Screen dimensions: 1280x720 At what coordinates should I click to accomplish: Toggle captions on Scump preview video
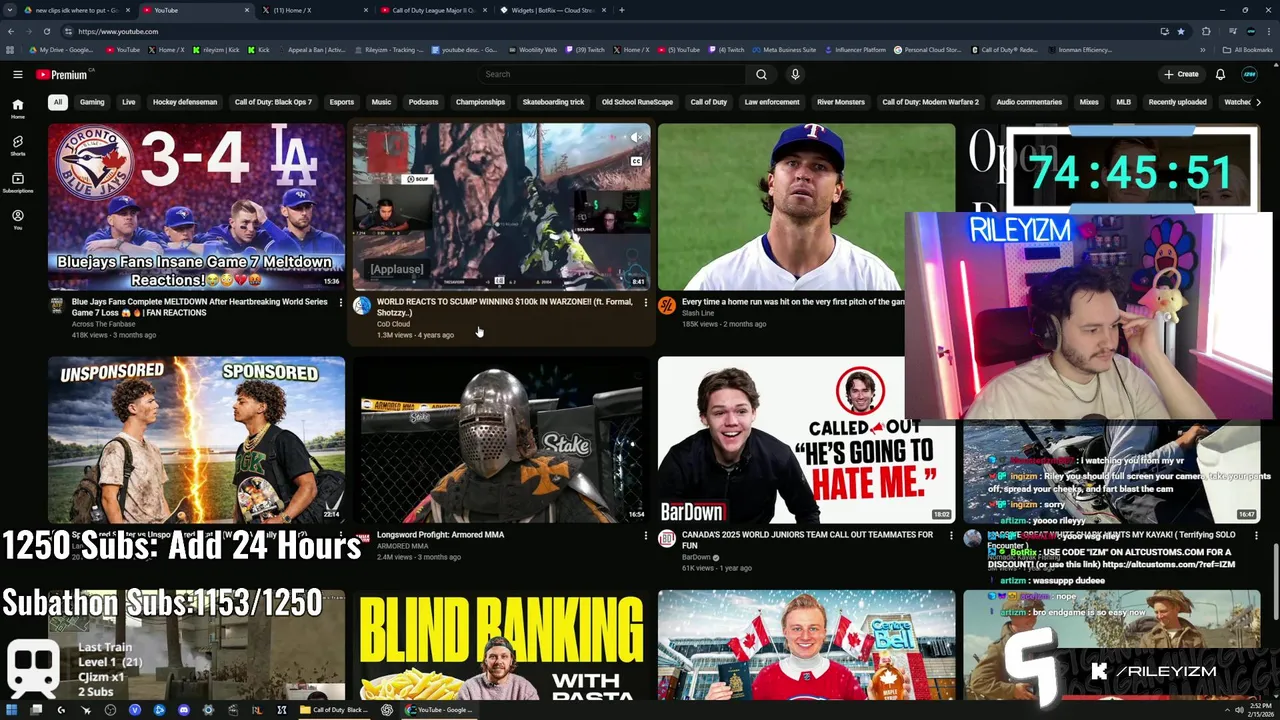click(636, 161)
